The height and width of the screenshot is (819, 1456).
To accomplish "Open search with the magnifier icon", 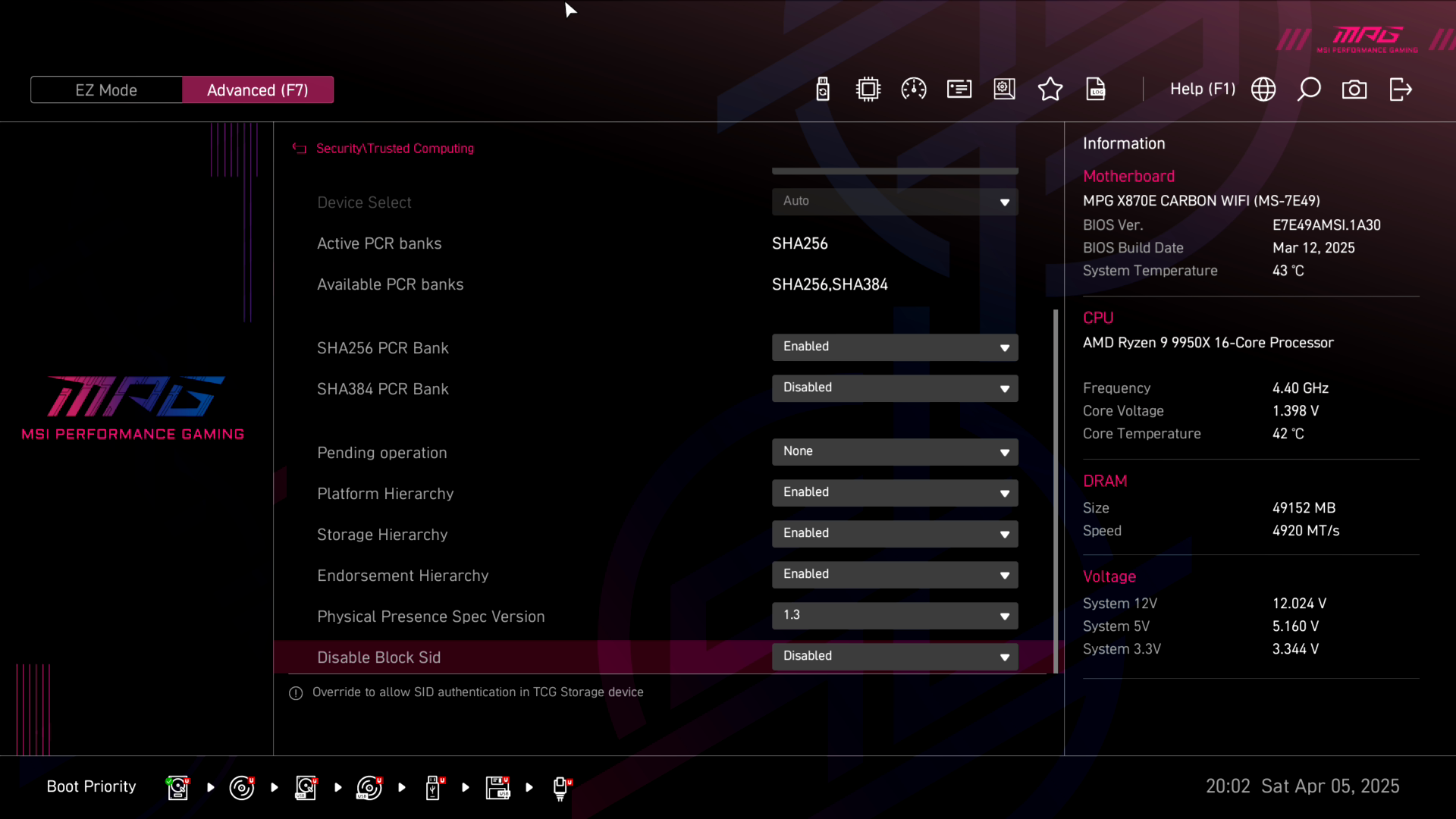I will tap(1309, 89).
